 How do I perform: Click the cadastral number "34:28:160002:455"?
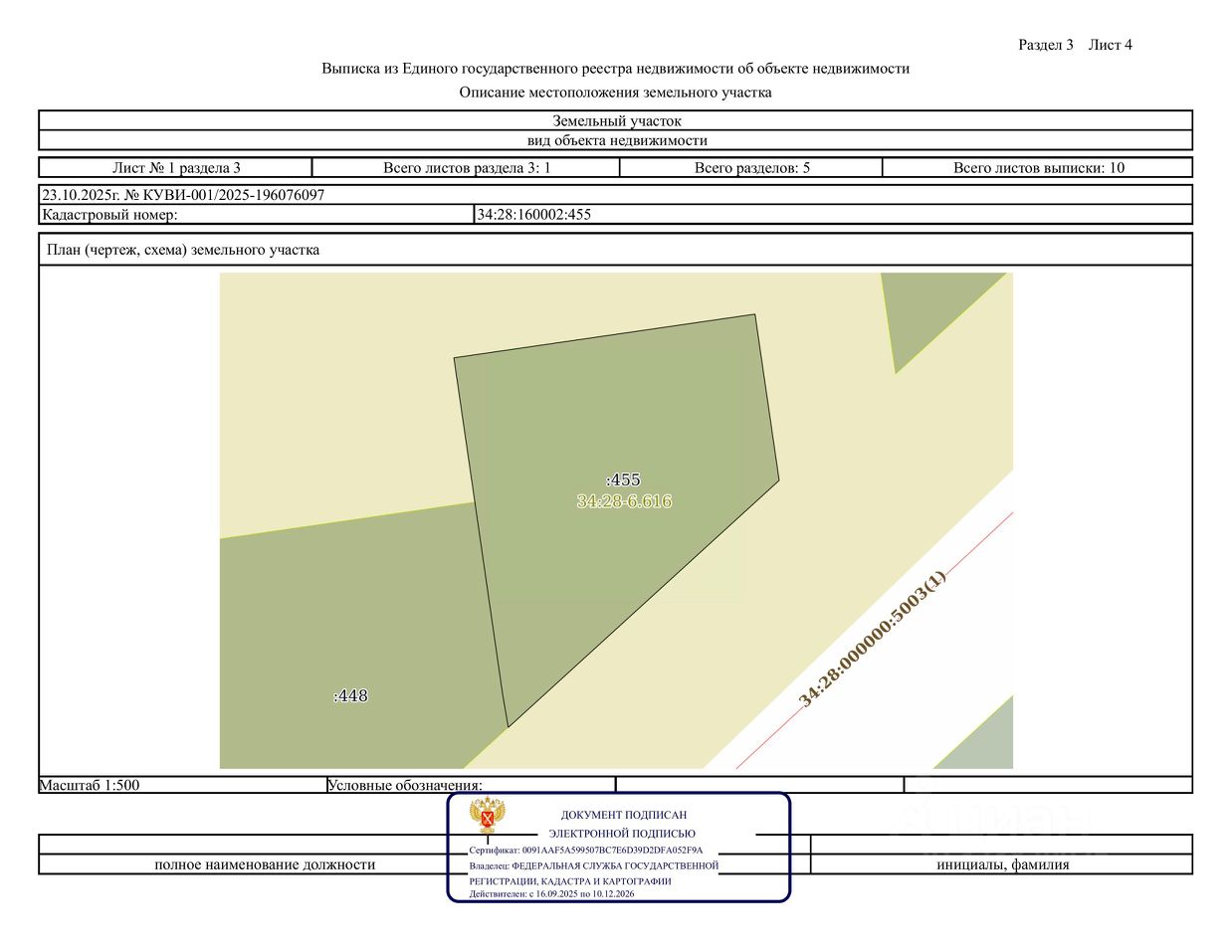tap(534, 215)
